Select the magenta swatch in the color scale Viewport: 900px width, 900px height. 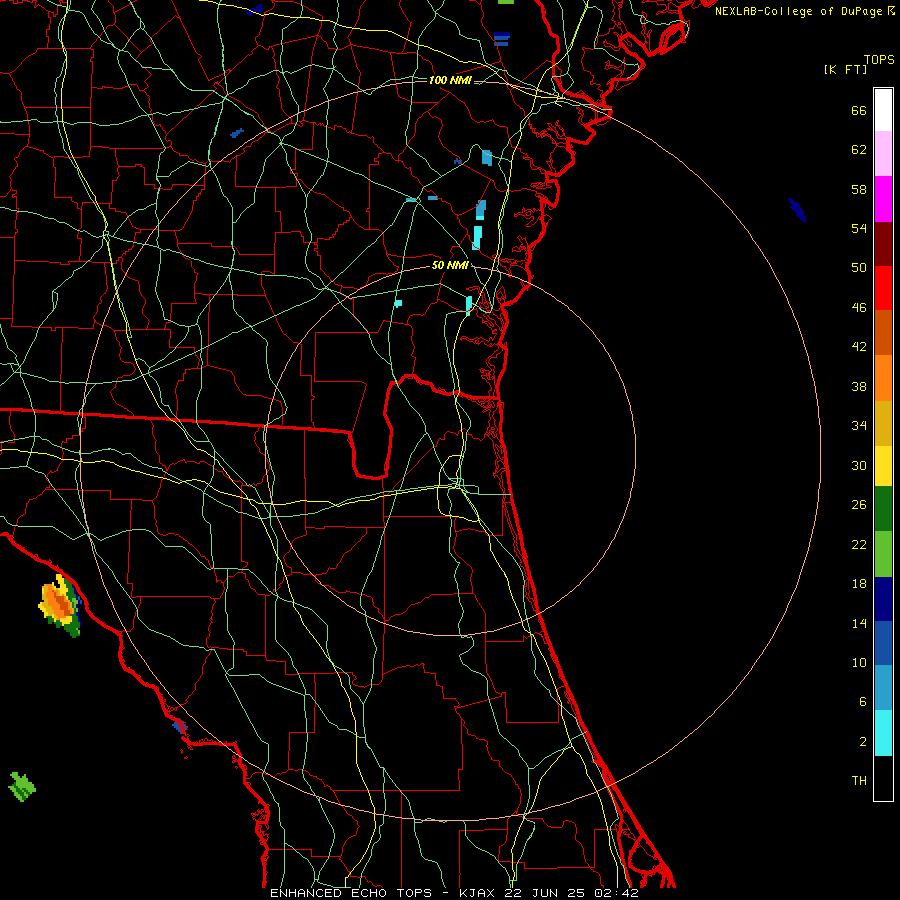[x=883, y=199]
